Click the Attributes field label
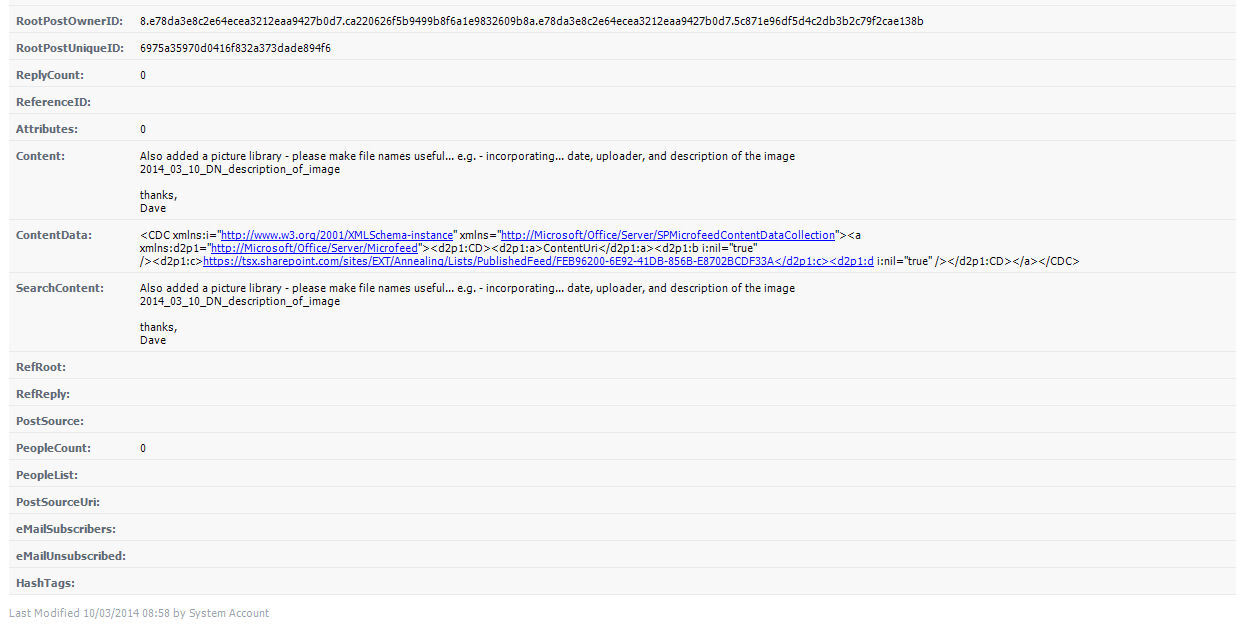Image resolution: width=1243 pixels, height=624 pixels. click(x=47, y=129)
